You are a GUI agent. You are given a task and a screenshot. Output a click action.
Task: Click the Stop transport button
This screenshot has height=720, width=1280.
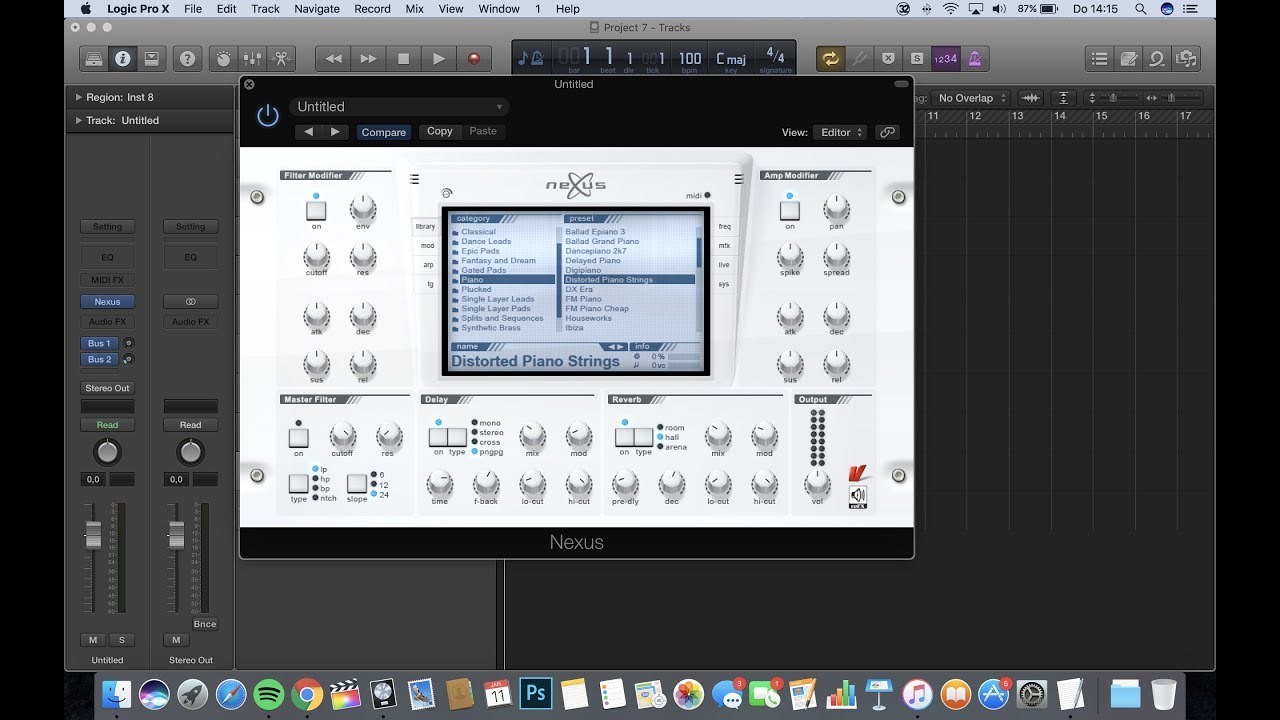pyautogui.click(x=403, y=58)
